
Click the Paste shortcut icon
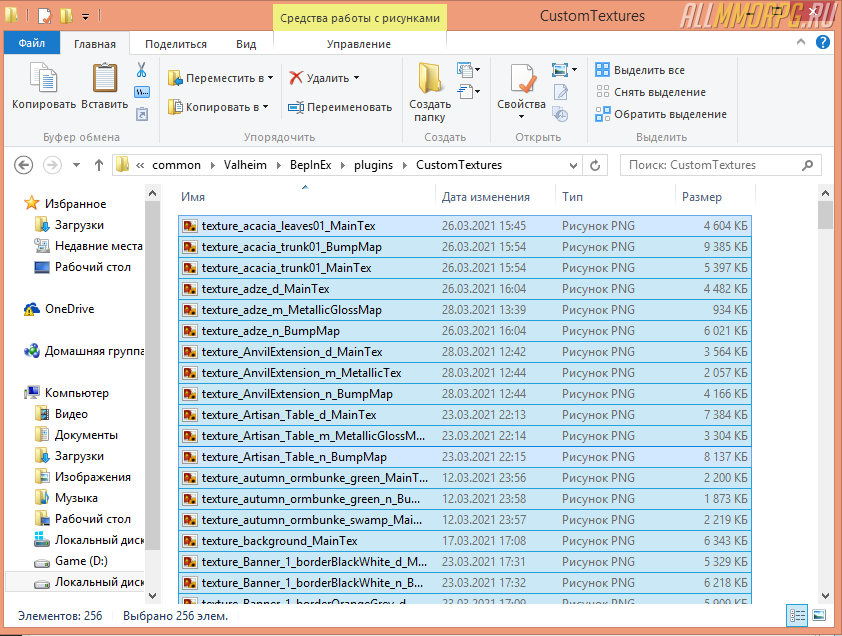tap(142, 114)
